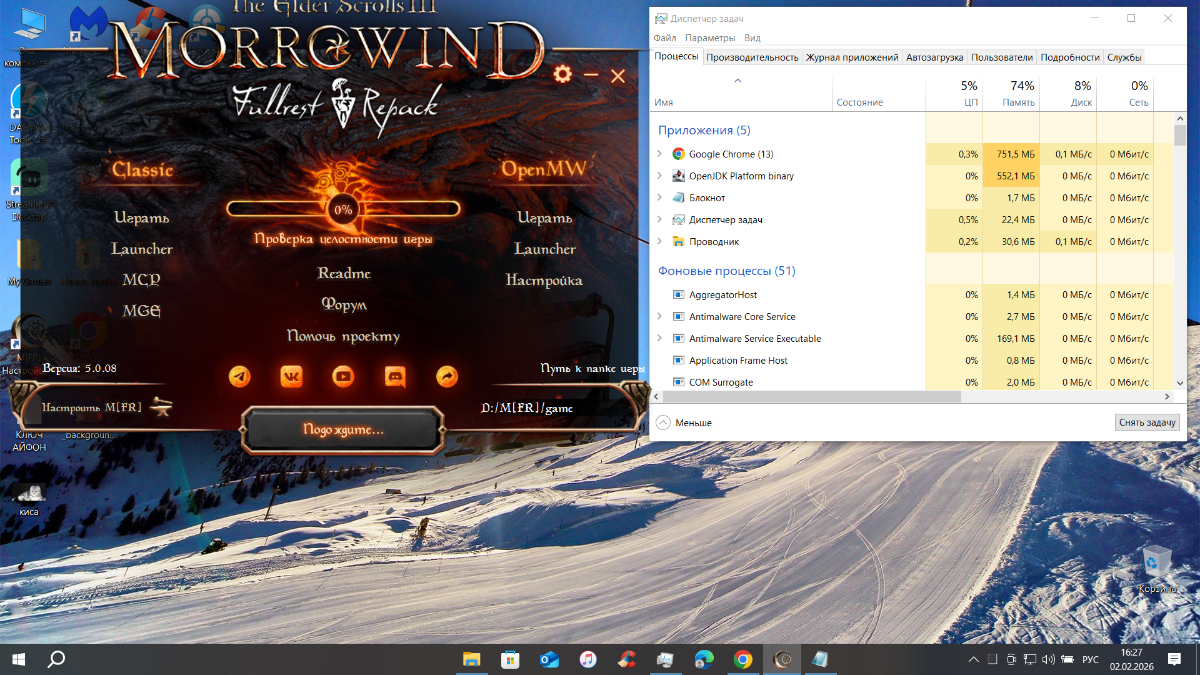Expand the OpenJDK Platform binary entry
This screenshot has height=675, width=1200.
(659, 176)
